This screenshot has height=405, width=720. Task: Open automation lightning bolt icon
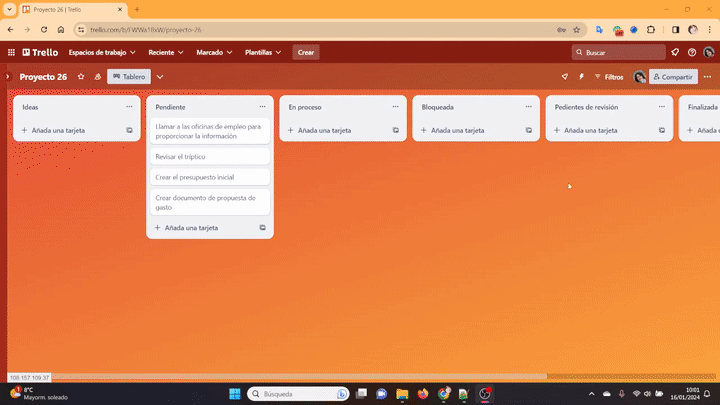[581, 77]
